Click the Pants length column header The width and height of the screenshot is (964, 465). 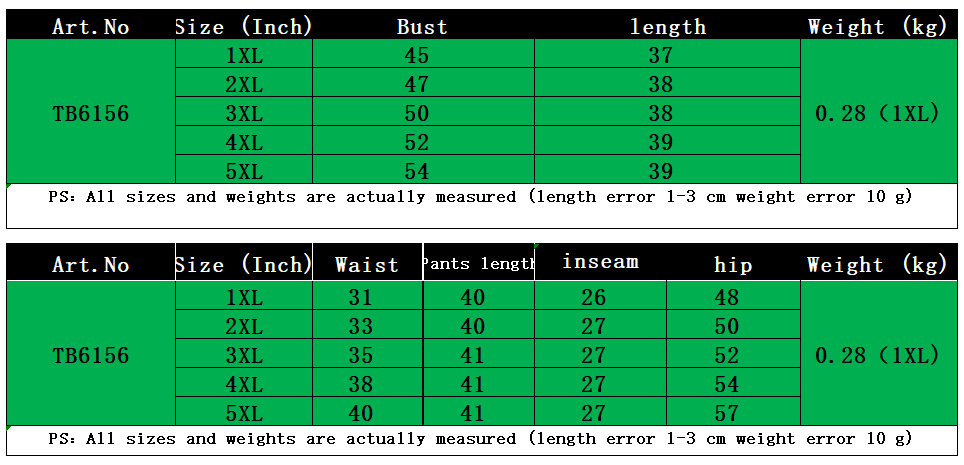(x=478, y=264)
